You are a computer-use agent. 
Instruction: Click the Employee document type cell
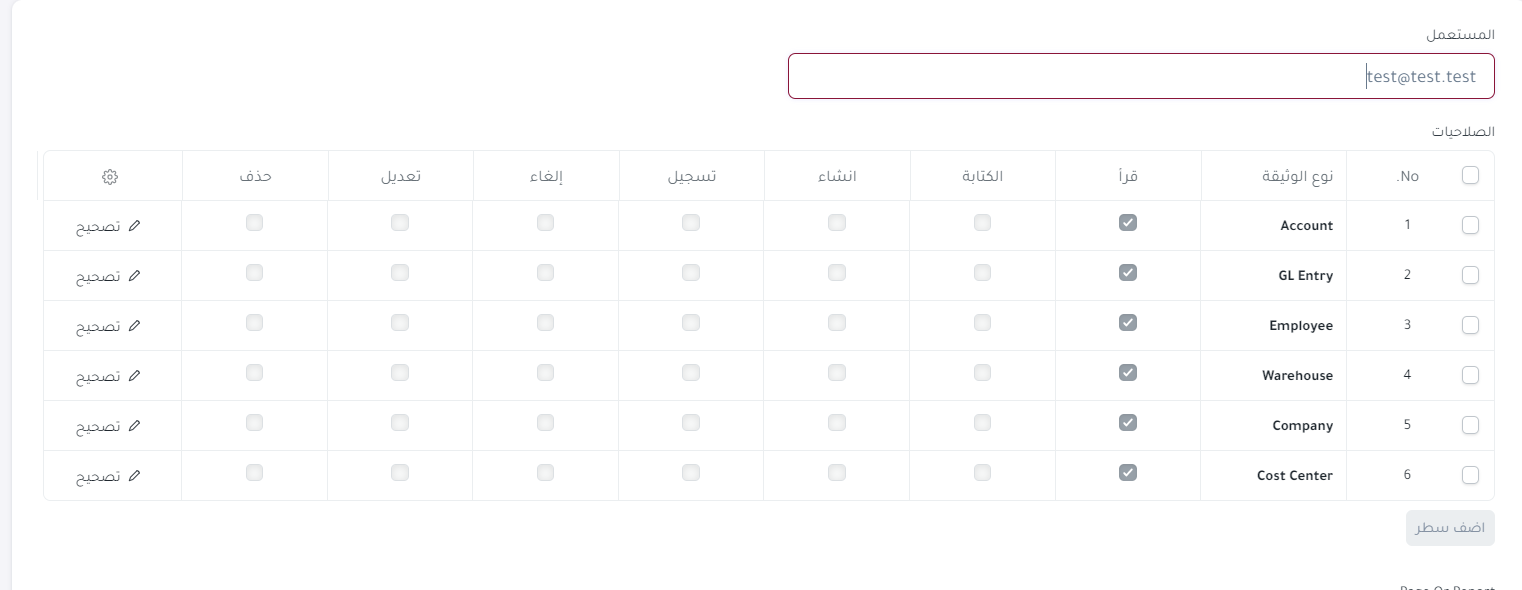(1274, 326)
